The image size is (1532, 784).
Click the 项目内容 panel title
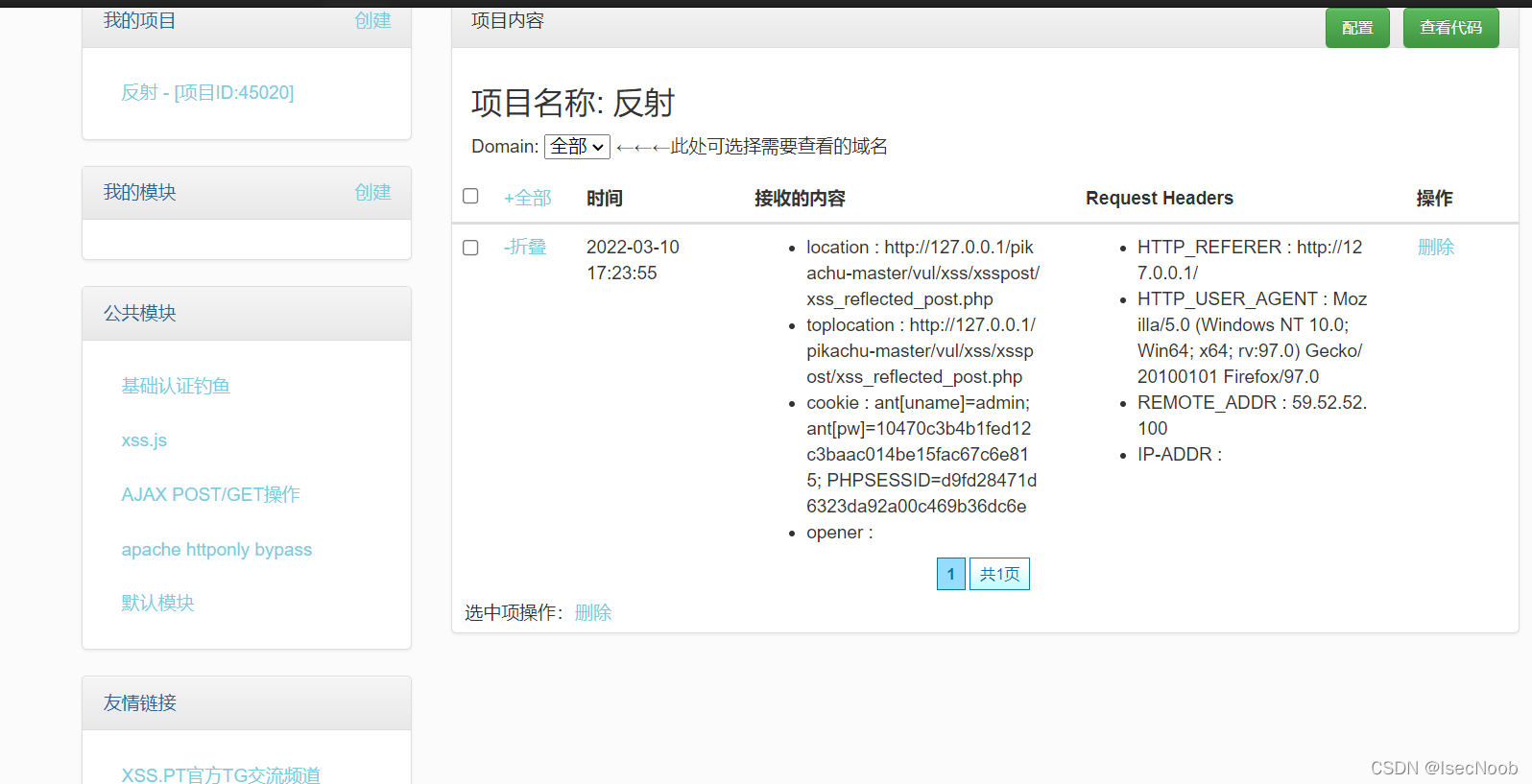point(508,20)
